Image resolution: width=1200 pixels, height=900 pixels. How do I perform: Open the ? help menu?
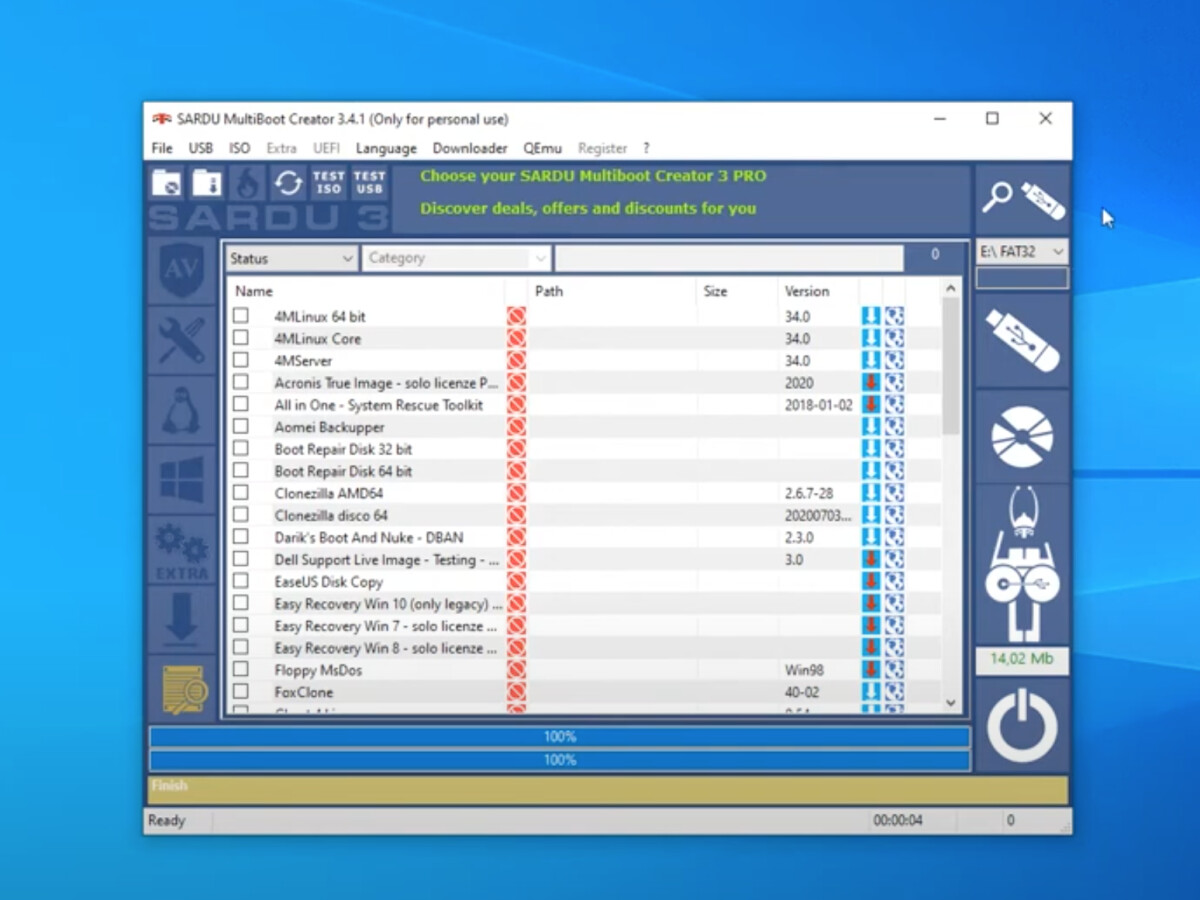[x=646, y=148]
